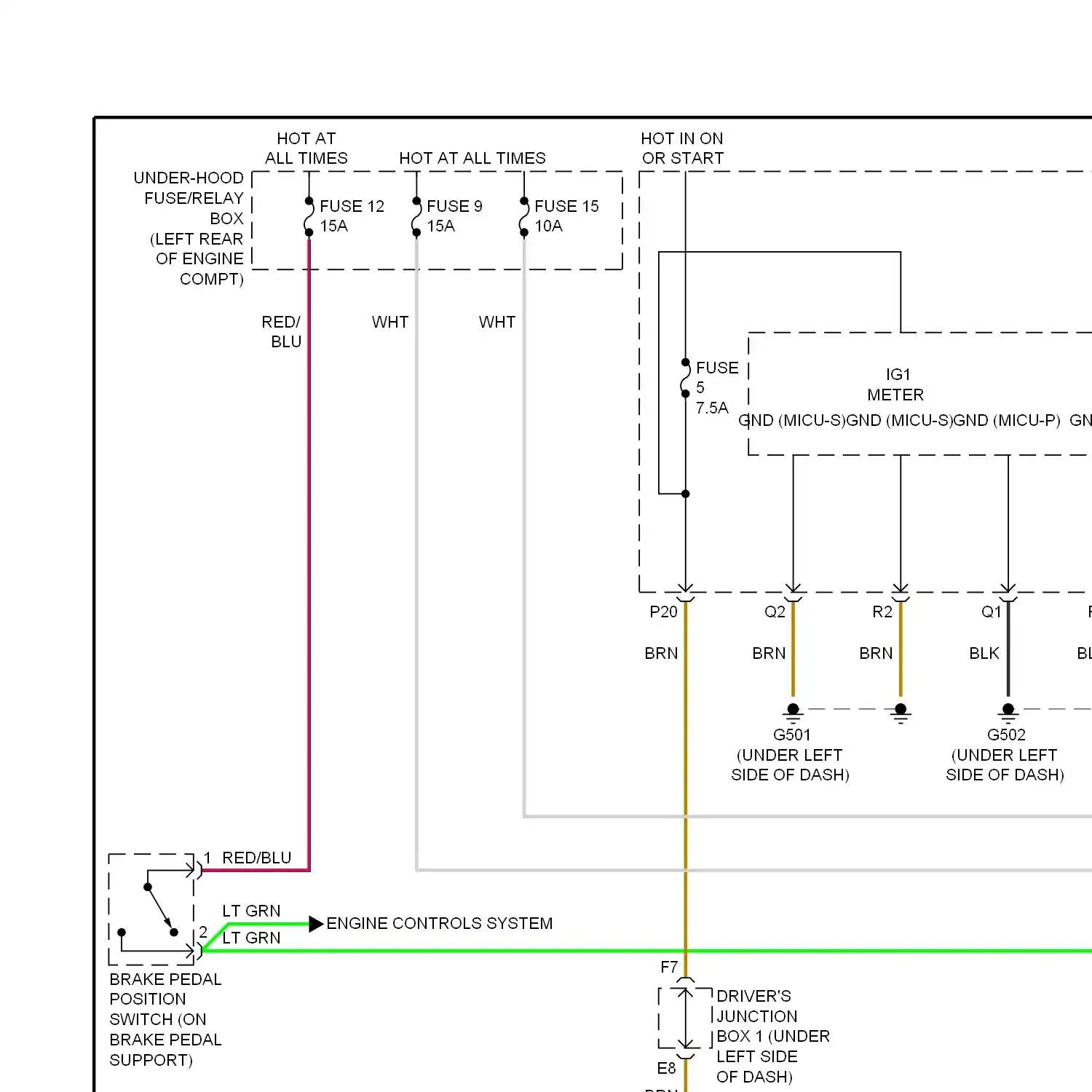Click the G502 ground symbol below Q1

tap(1008, 713)
